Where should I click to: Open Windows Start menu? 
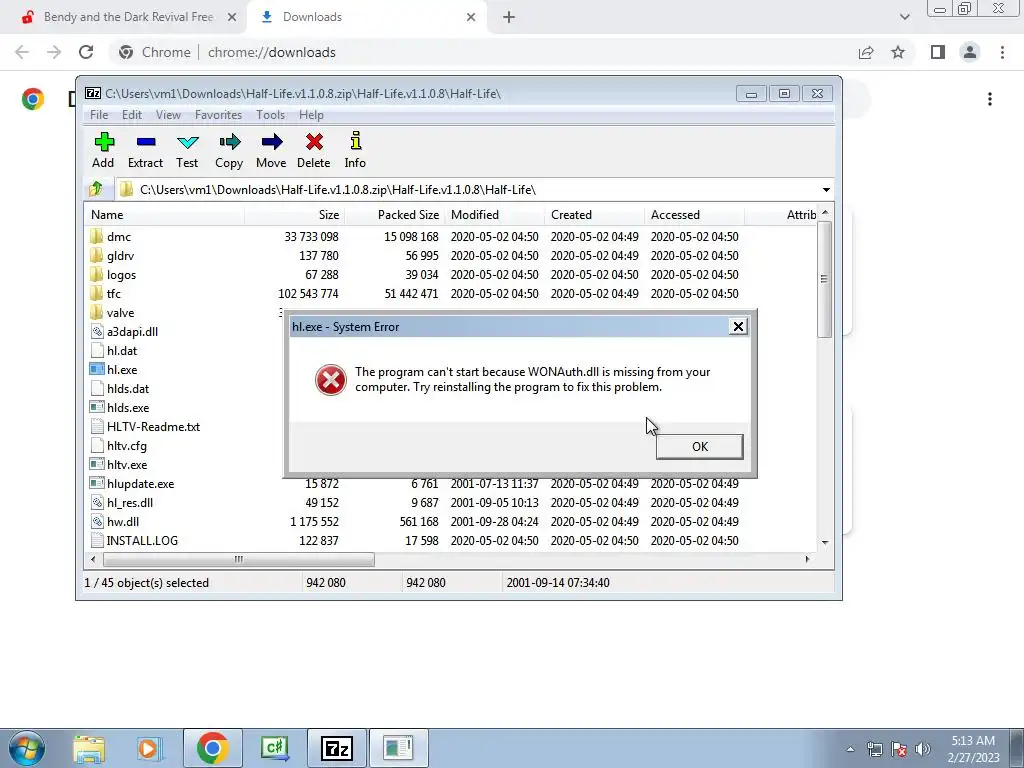click(26, 748)
